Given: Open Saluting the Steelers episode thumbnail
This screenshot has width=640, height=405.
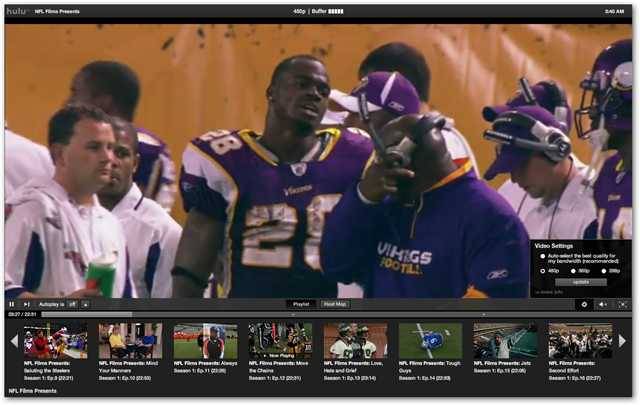Looking at the screenshot, I should 56,341.
